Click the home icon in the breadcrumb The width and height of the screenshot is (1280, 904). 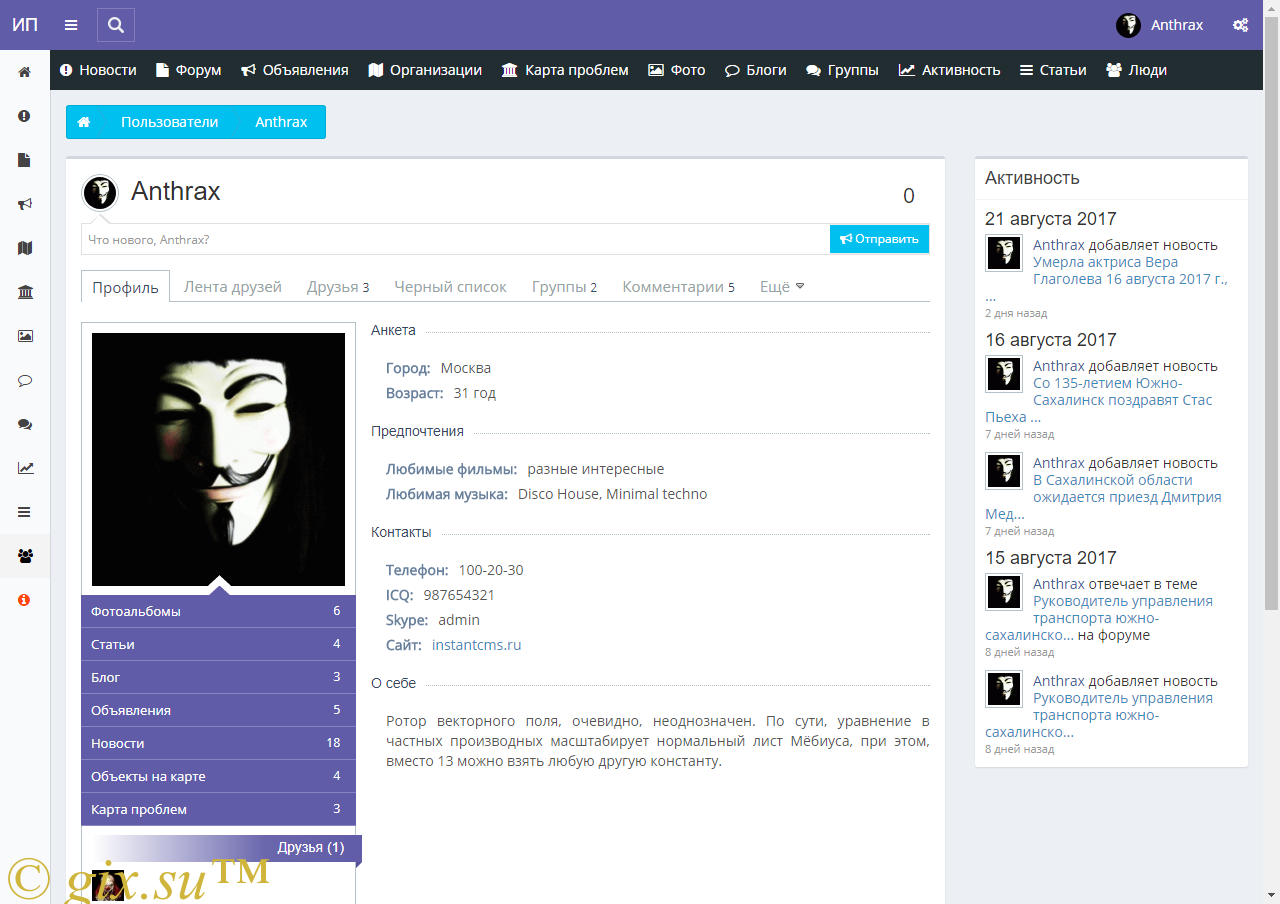click(x=84, y=122)
